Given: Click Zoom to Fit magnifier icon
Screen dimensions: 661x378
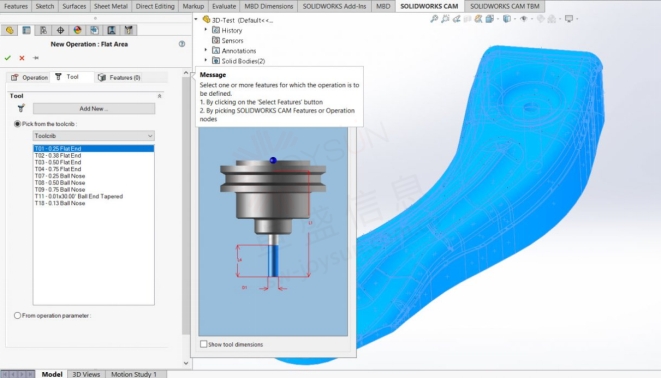Looking at the screenshot, I should (x=434, y=19).
